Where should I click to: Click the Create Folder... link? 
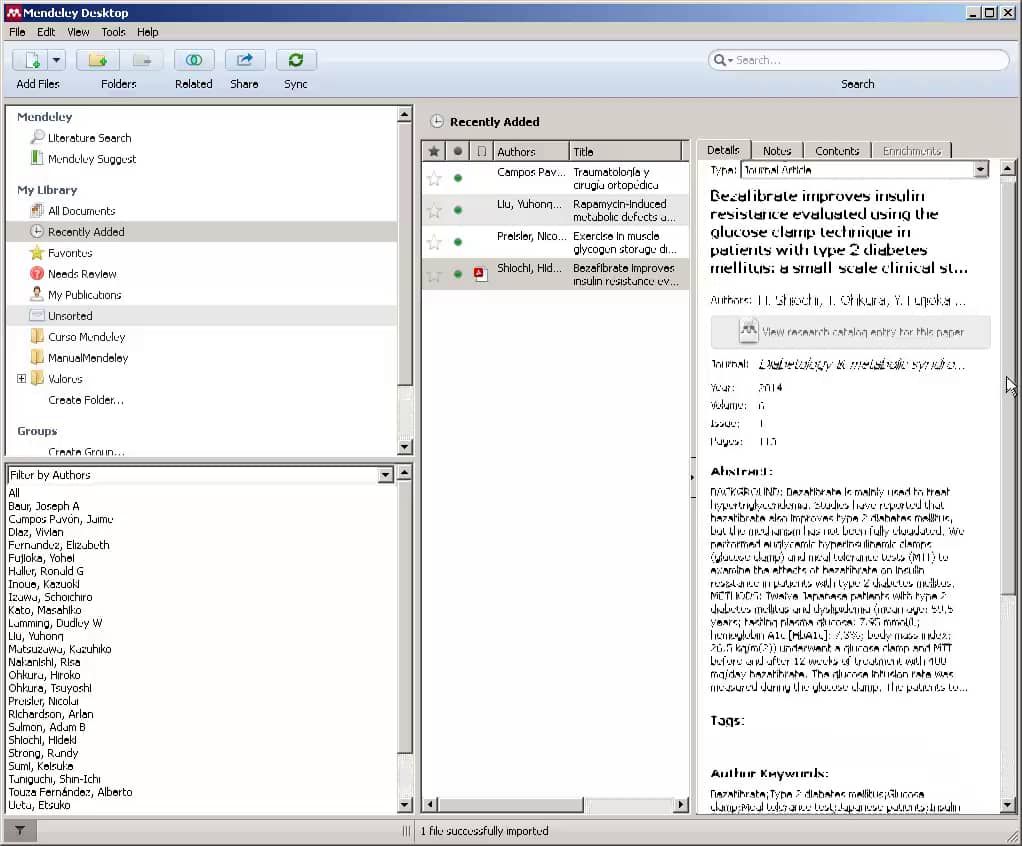(86, 400)
